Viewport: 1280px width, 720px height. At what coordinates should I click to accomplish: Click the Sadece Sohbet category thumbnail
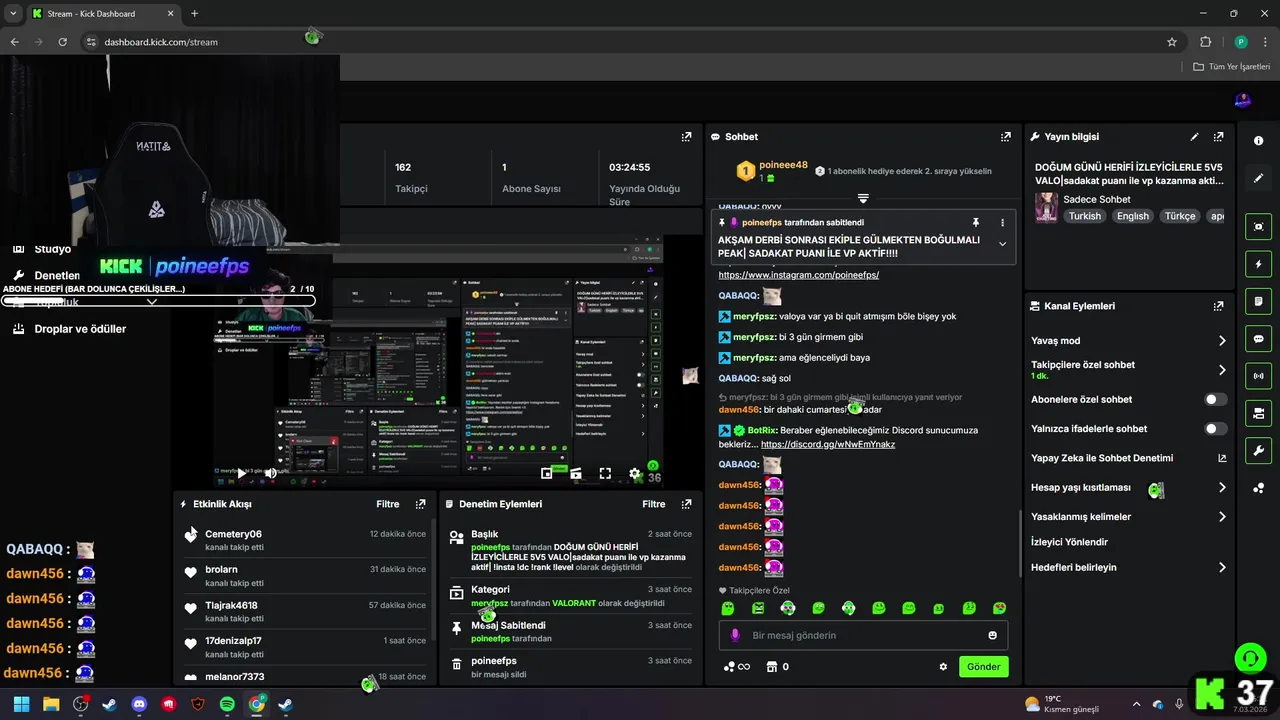(x=1046, y=208)
